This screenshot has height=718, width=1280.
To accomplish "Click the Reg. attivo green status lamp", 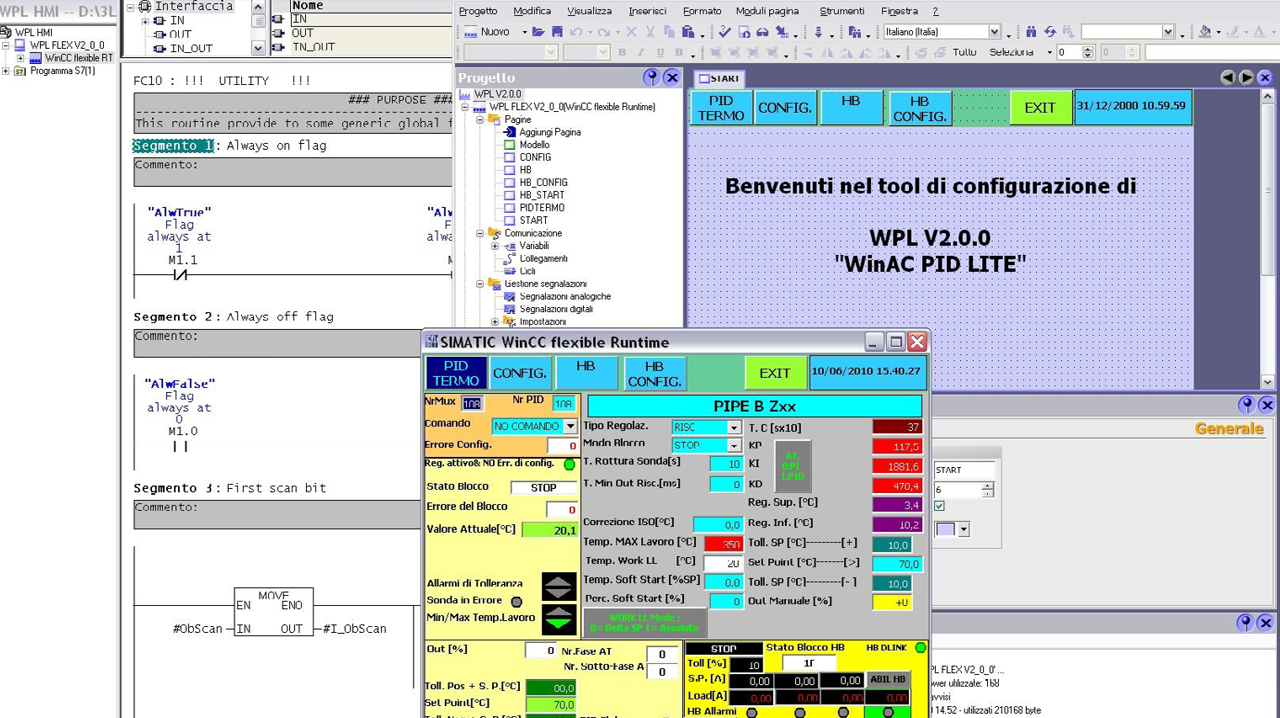I will pyautogui.click(x=569, y=464).
